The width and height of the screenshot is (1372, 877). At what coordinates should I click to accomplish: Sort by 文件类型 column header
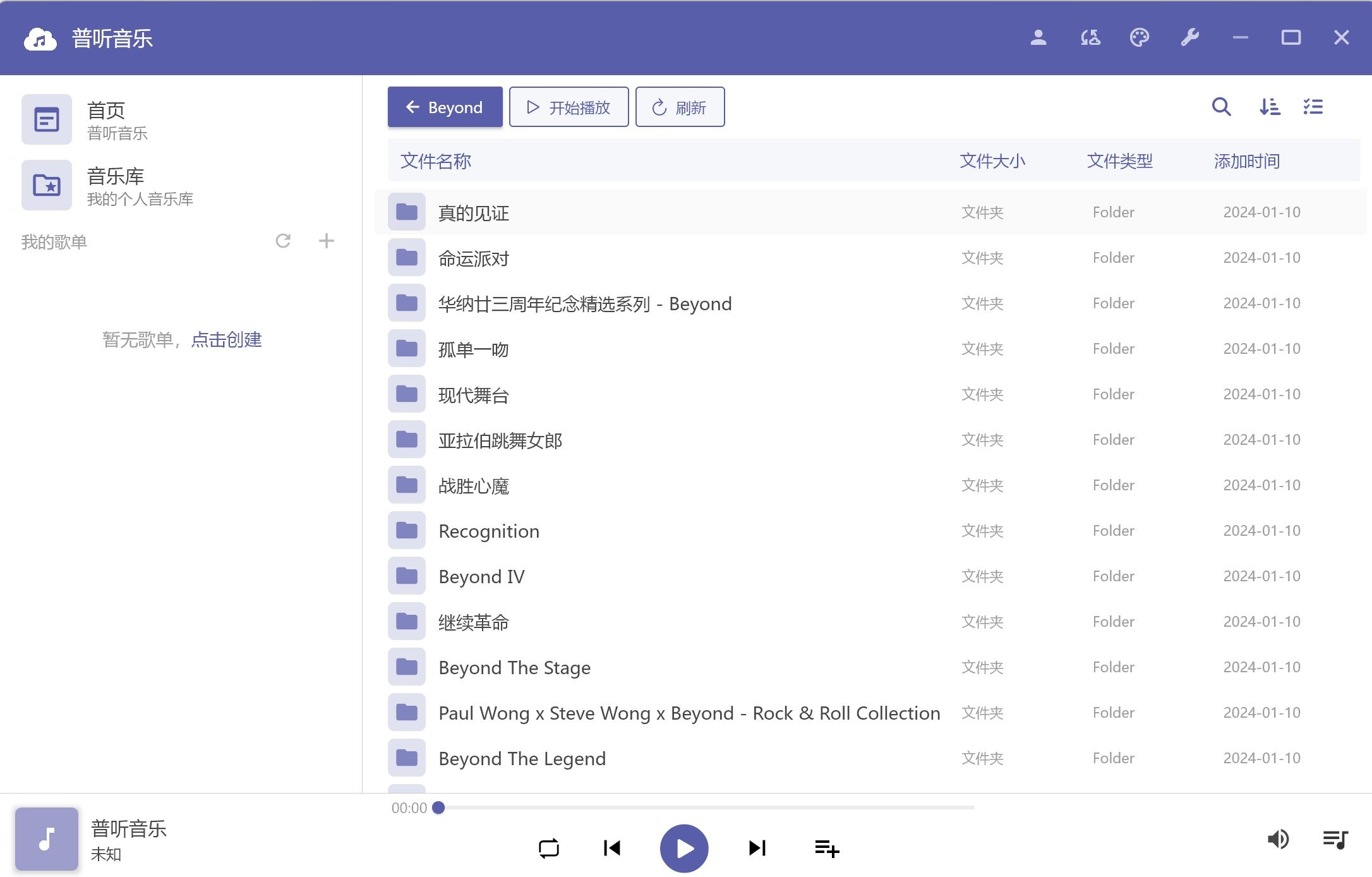(x=1120, y=161)
